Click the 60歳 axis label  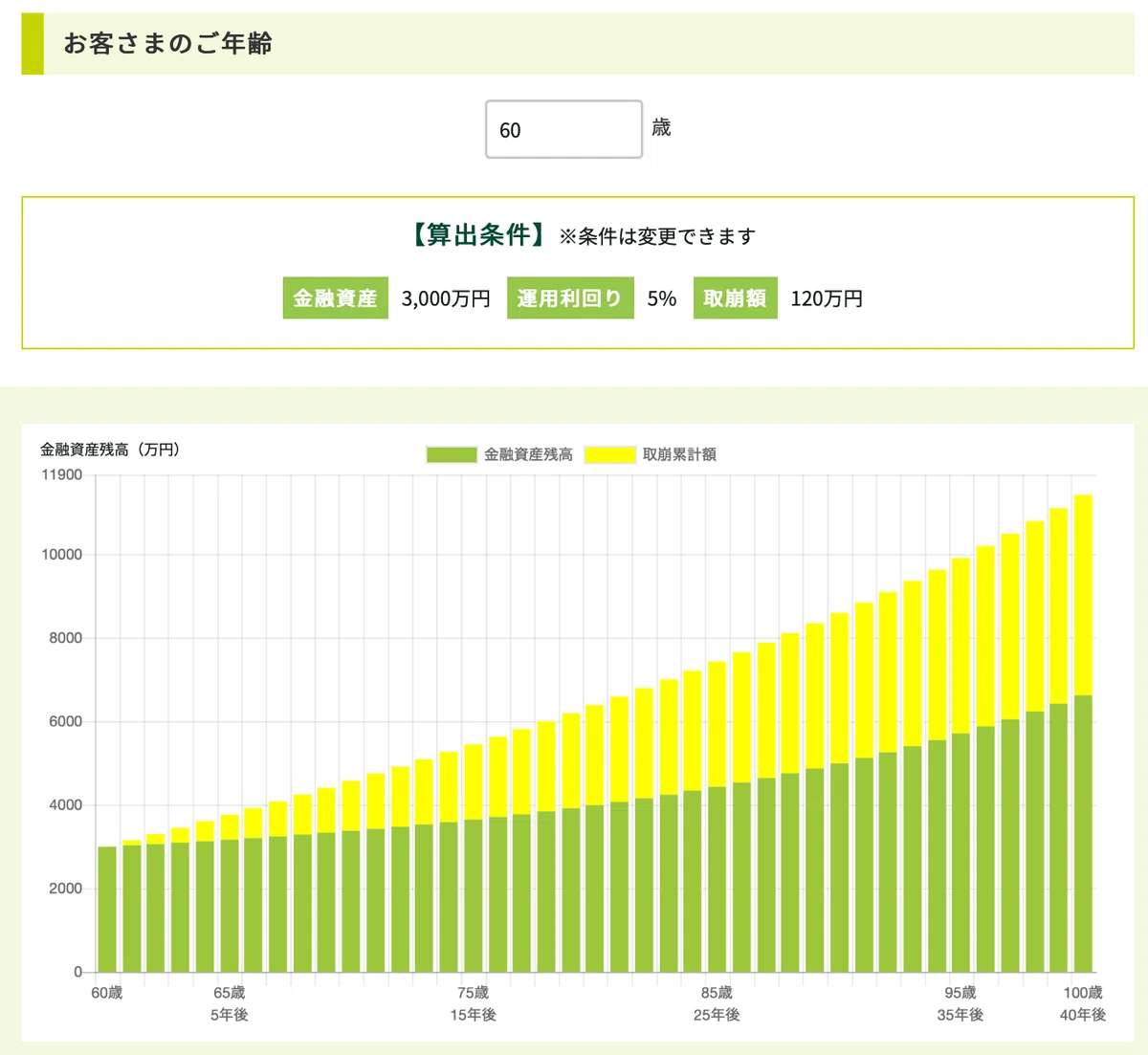coord(107,993)
